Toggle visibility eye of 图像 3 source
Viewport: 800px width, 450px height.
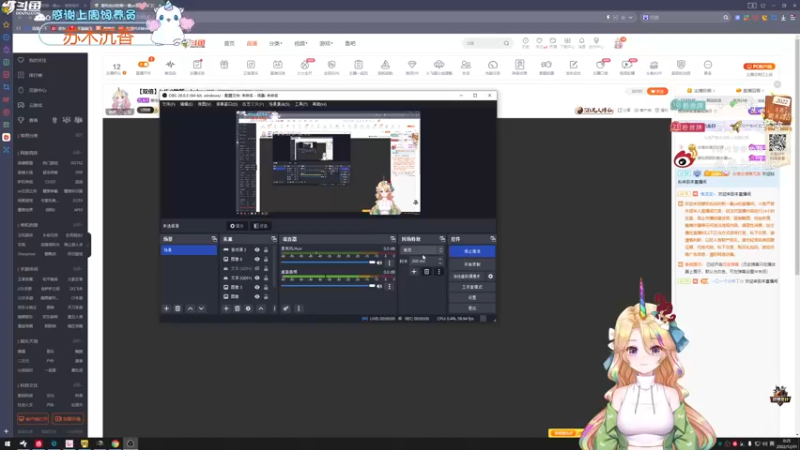257,287
